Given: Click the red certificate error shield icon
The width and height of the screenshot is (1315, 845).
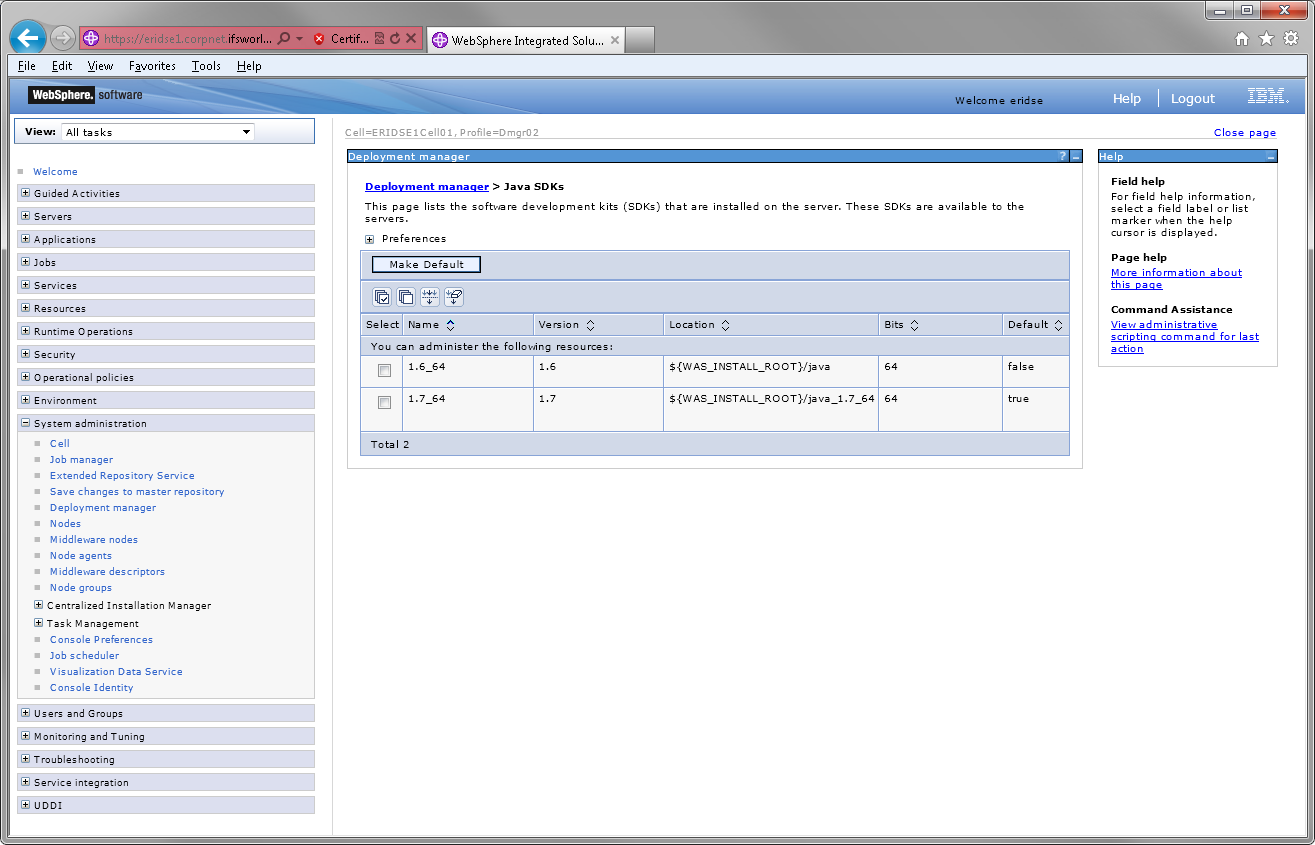Looking at the screenshot, I should click(319, 39).
